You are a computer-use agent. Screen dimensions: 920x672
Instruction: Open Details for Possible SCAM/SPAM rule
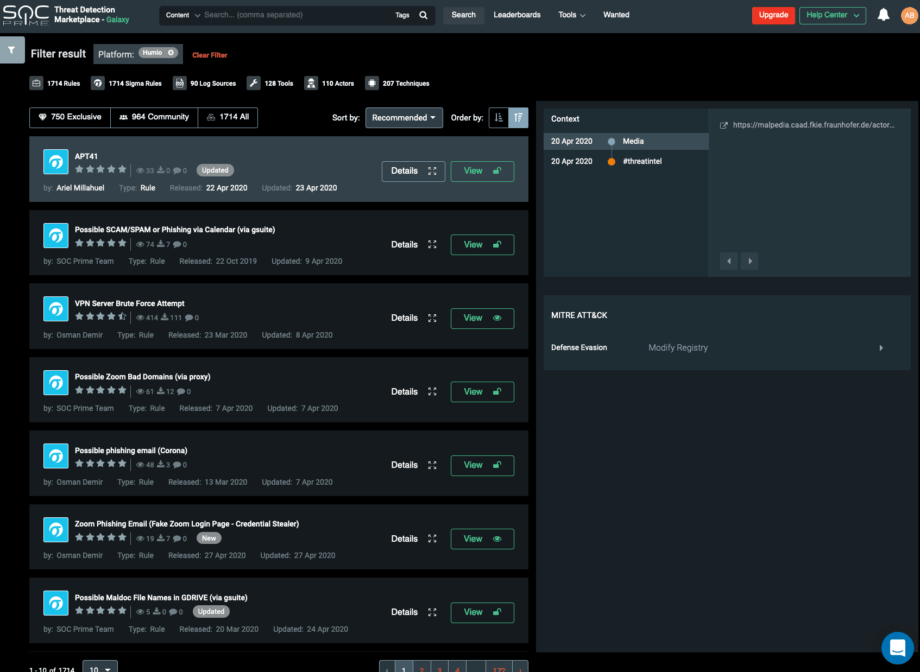(413, 245)
